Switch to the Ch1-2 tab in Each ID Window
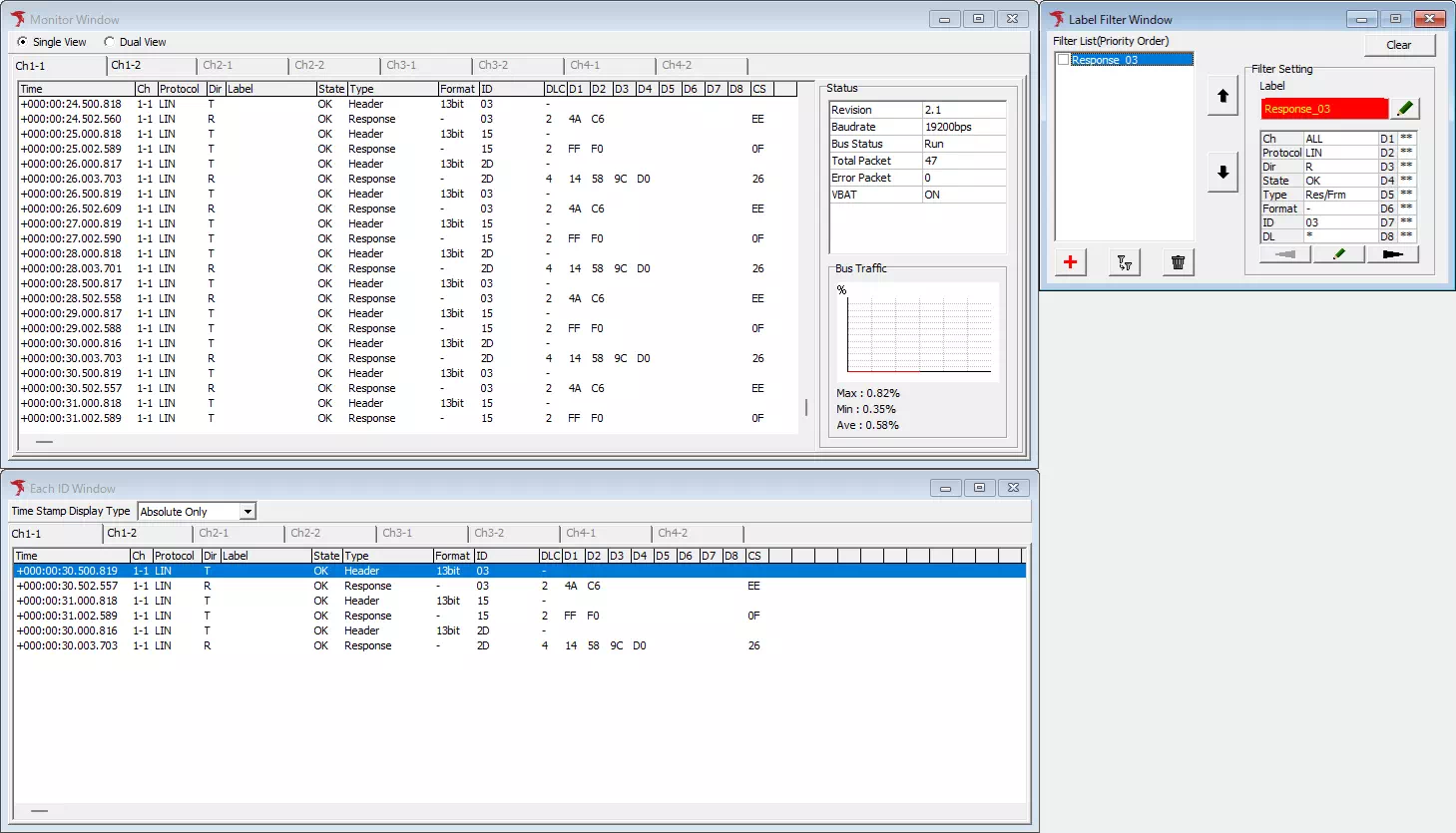This screenshot has height=833, width=1456. pyautogui.click(x=123, y=534)
